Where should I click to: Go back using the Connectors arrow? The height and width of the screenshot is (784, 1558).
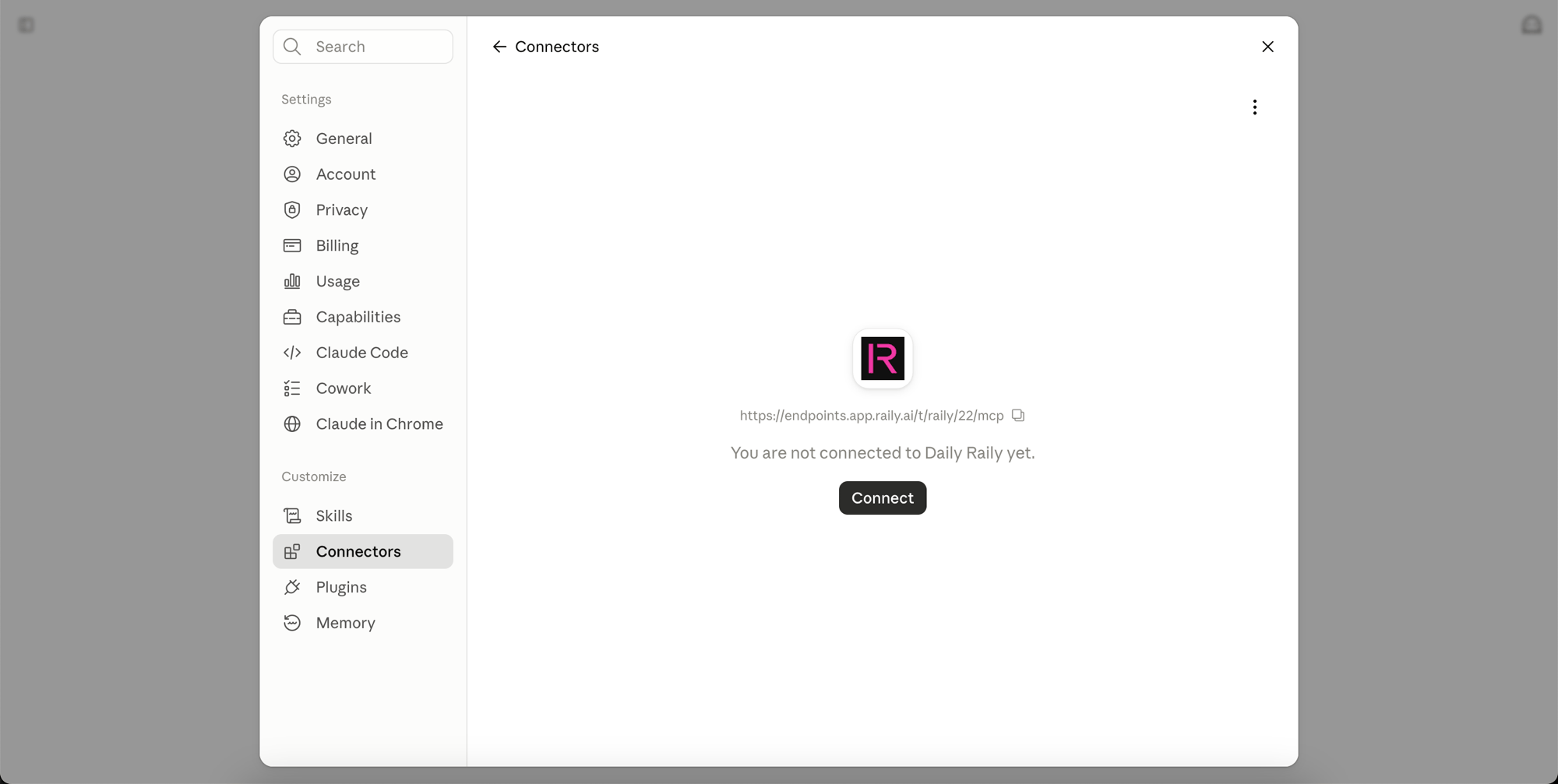(x=499, y=47)
